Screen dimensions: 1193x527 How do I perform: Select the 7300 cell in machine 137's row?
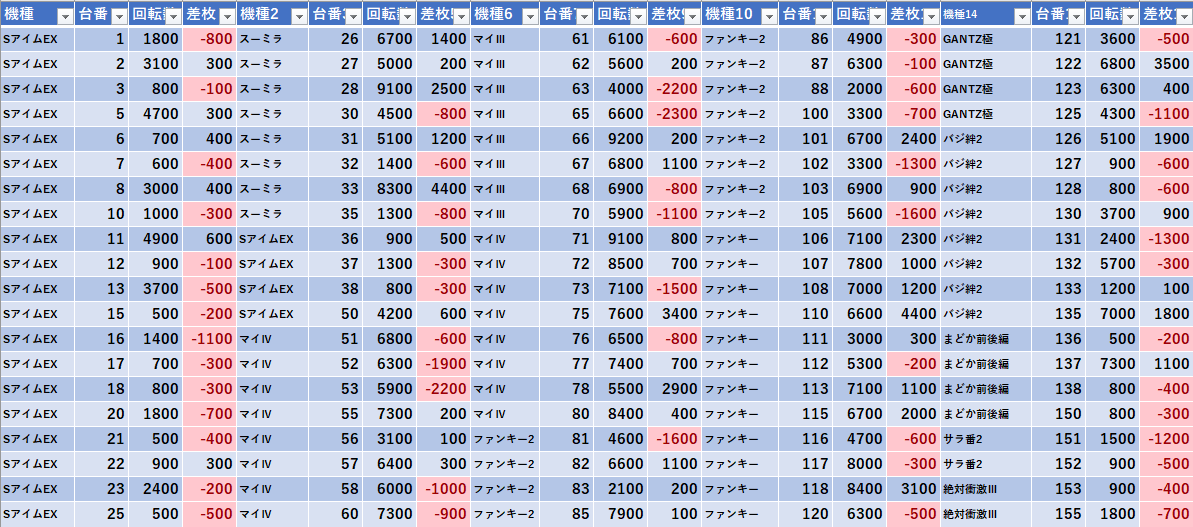[x=1112, y=364]
